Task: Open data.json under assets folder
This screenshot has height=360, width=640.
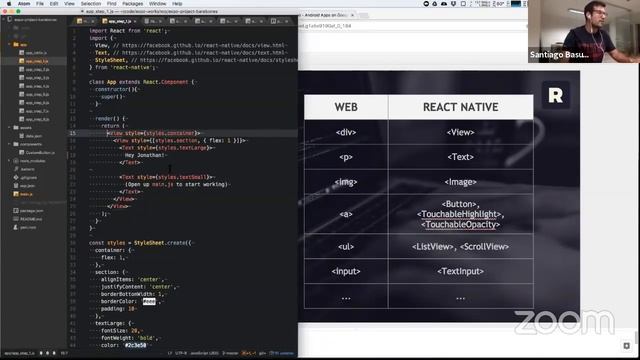Action: tap(33, 136)
